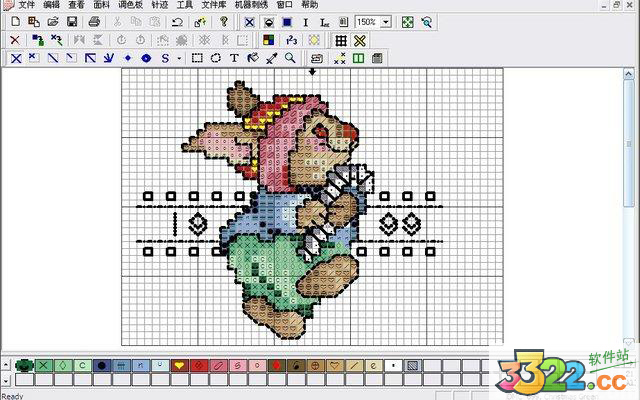This screenshot has height=400, width=640.
Task: Select the half stitch diagonal line tool
Action: pyautogui.click(x=53, y=58)
